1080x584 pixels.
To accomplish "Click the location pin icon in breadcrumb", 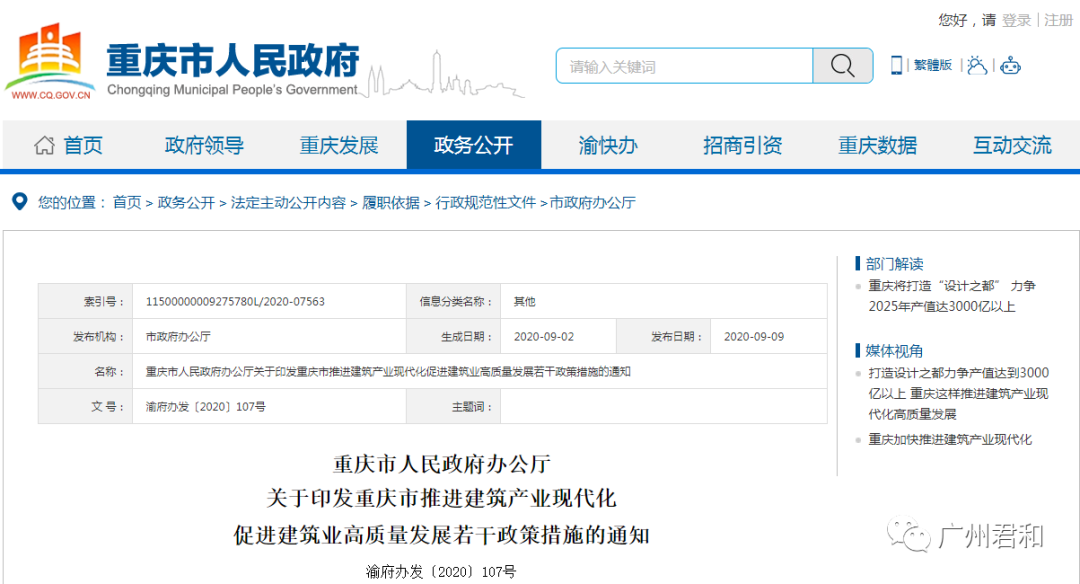I will coord(20,202).
